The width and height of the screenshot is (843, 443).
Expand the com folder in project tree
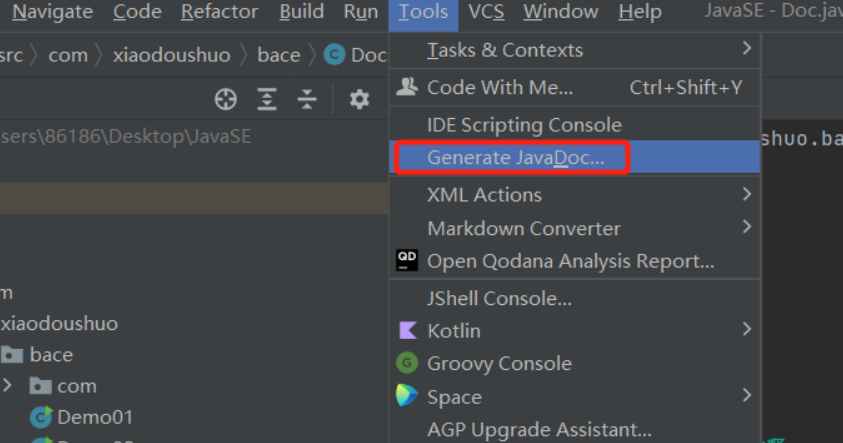(8, 385)
